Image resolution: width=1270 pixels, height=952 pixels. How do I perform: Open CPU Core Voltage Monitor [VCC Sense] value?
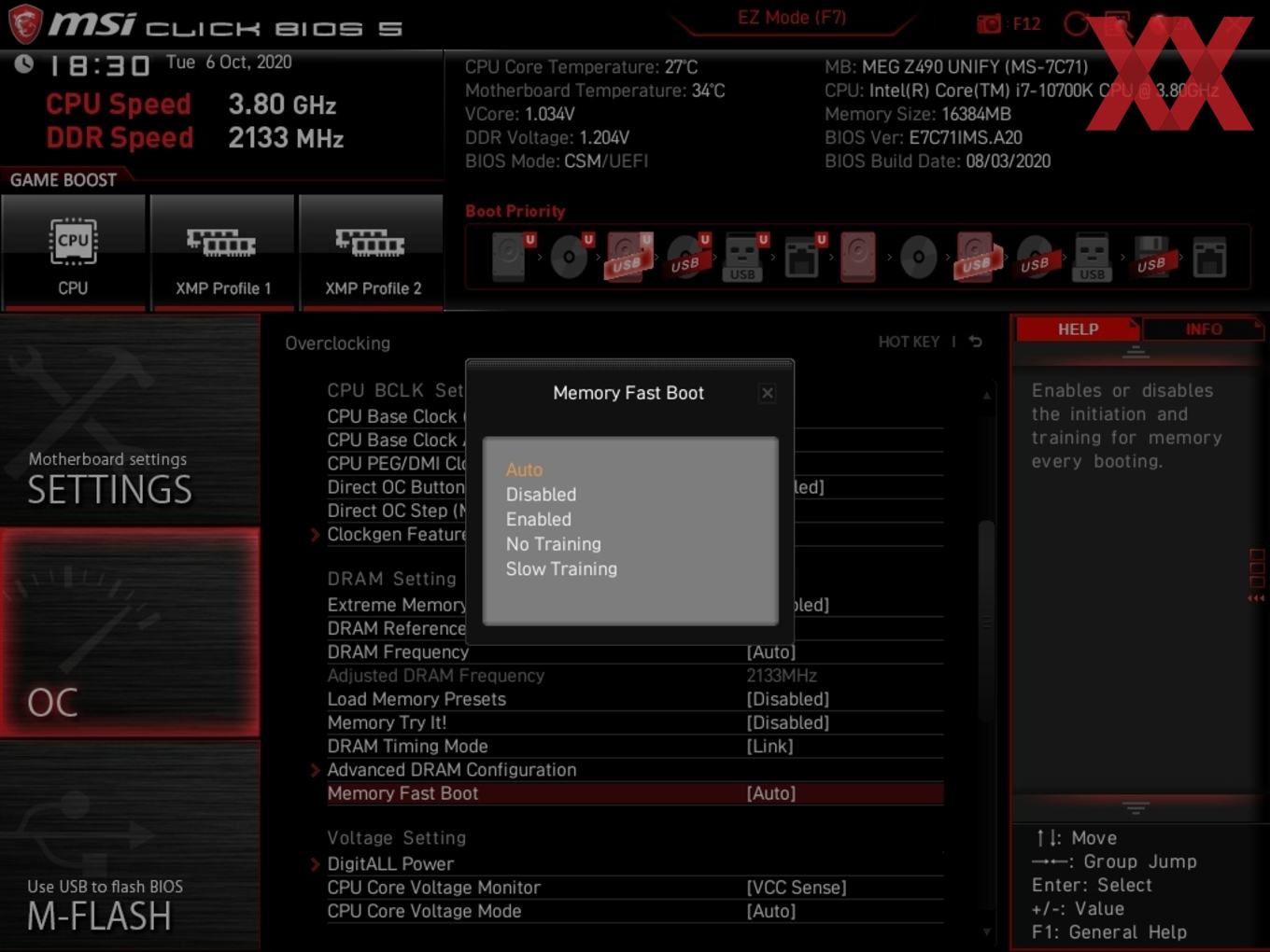click(x=797, y=888)
